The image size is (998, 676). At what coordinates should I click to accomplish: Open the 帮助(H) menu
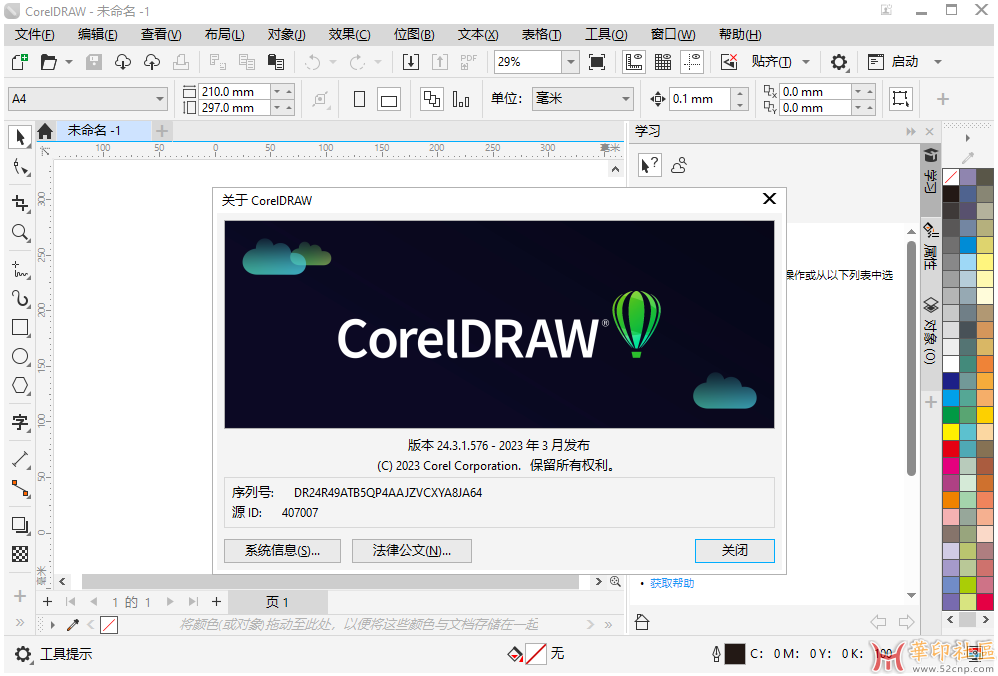tap(740, 34)
